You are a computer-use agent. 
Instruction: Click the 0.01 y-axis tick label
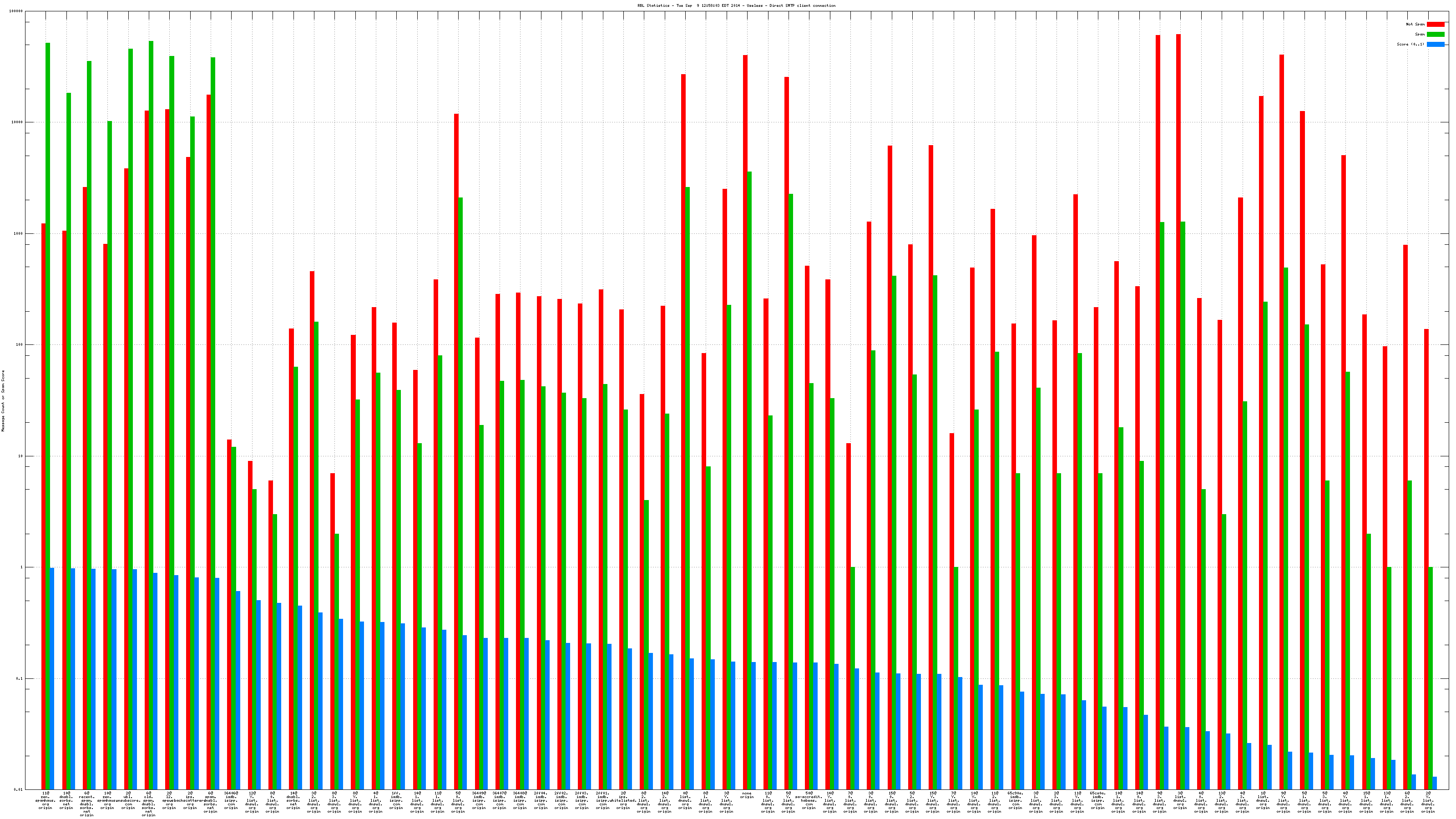[19, 789]
